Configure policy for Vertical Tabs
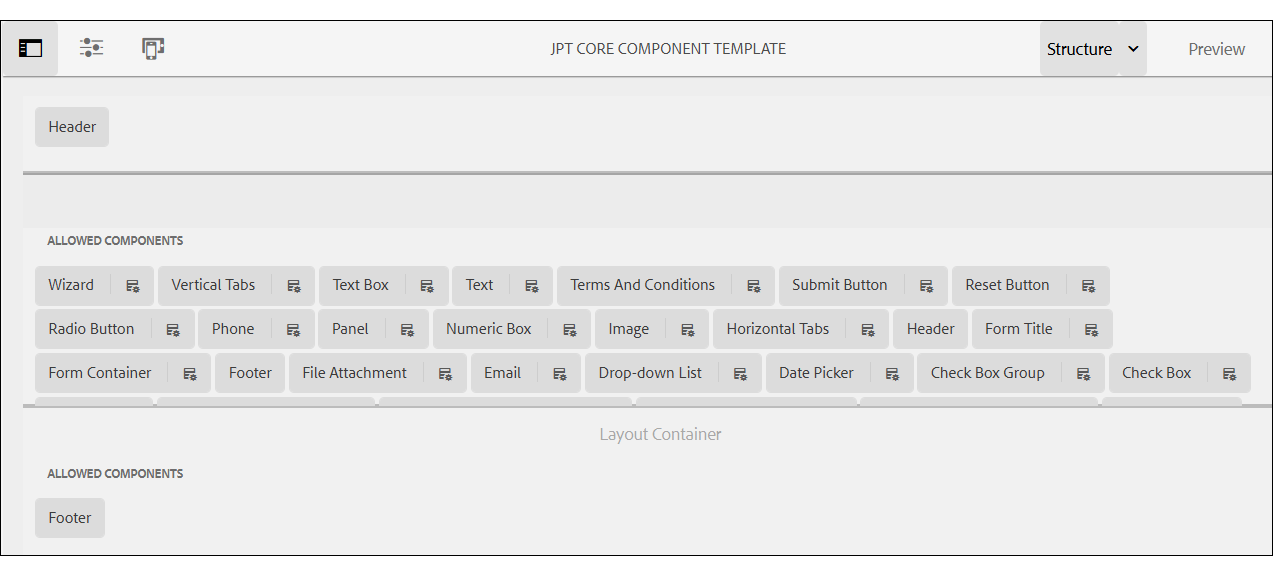1273x576 pixels. pyautogui.click(x=294, y=285)
